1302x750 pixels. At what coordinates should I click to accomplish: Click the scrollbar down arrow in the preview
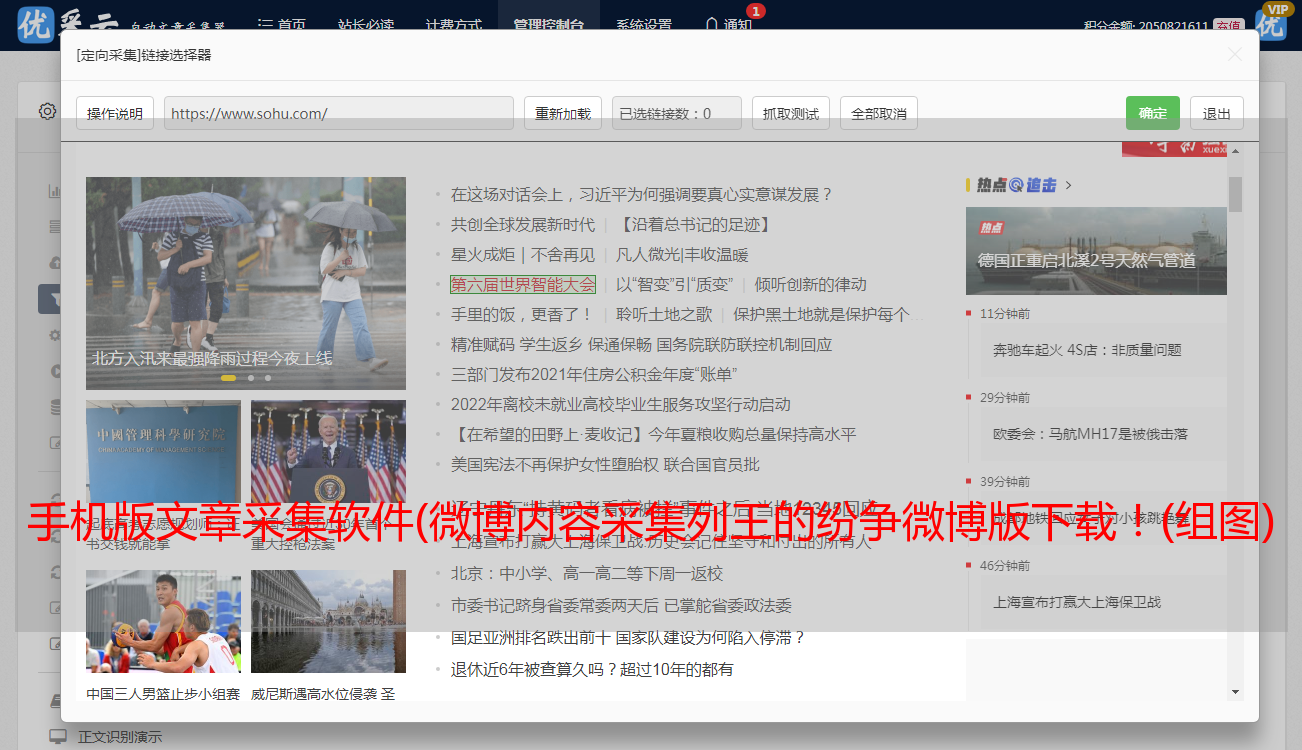(x=1236, y=691)
